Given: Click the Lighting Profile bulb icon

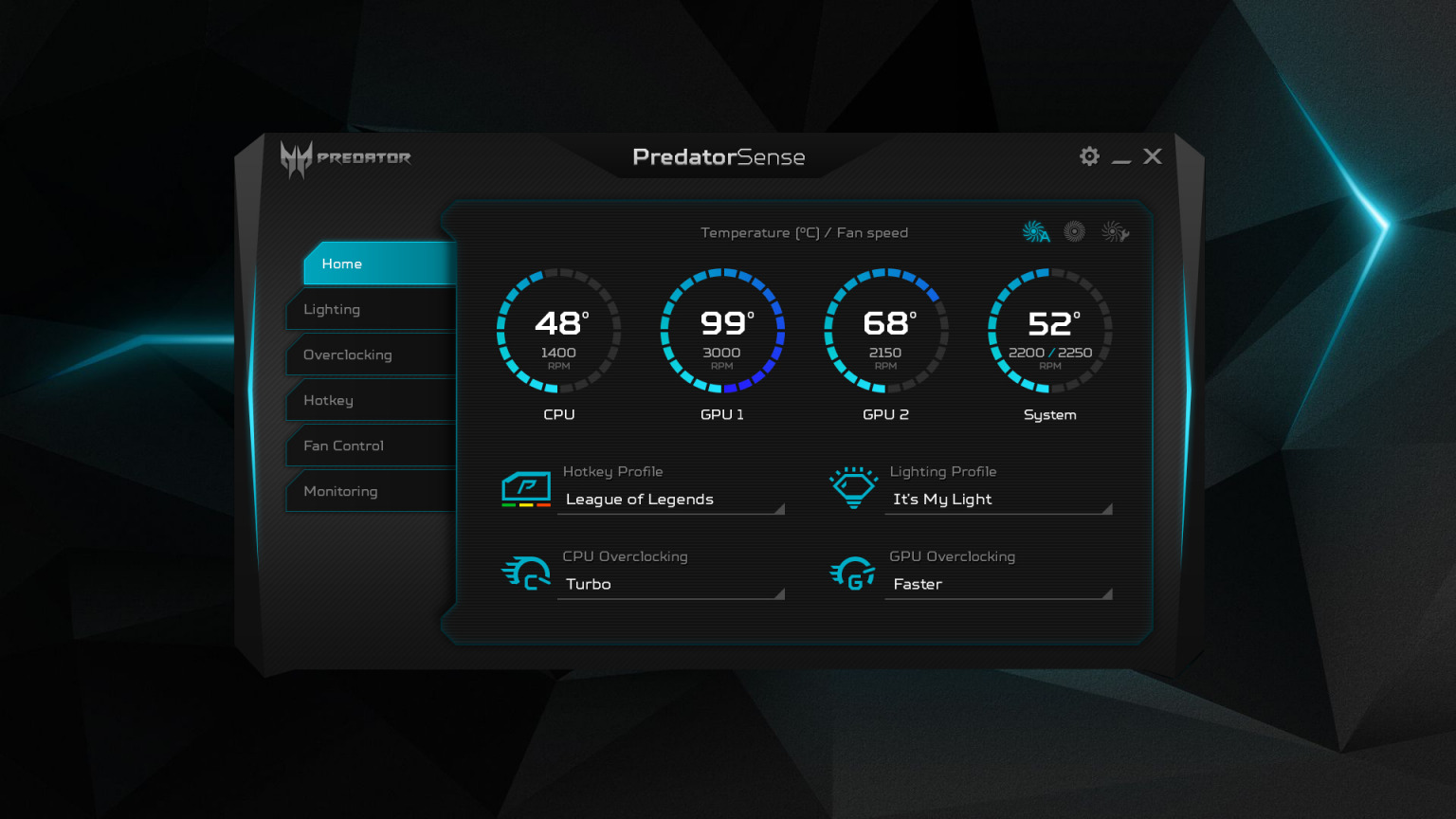Looking at the screenshot, I should 853,487.
